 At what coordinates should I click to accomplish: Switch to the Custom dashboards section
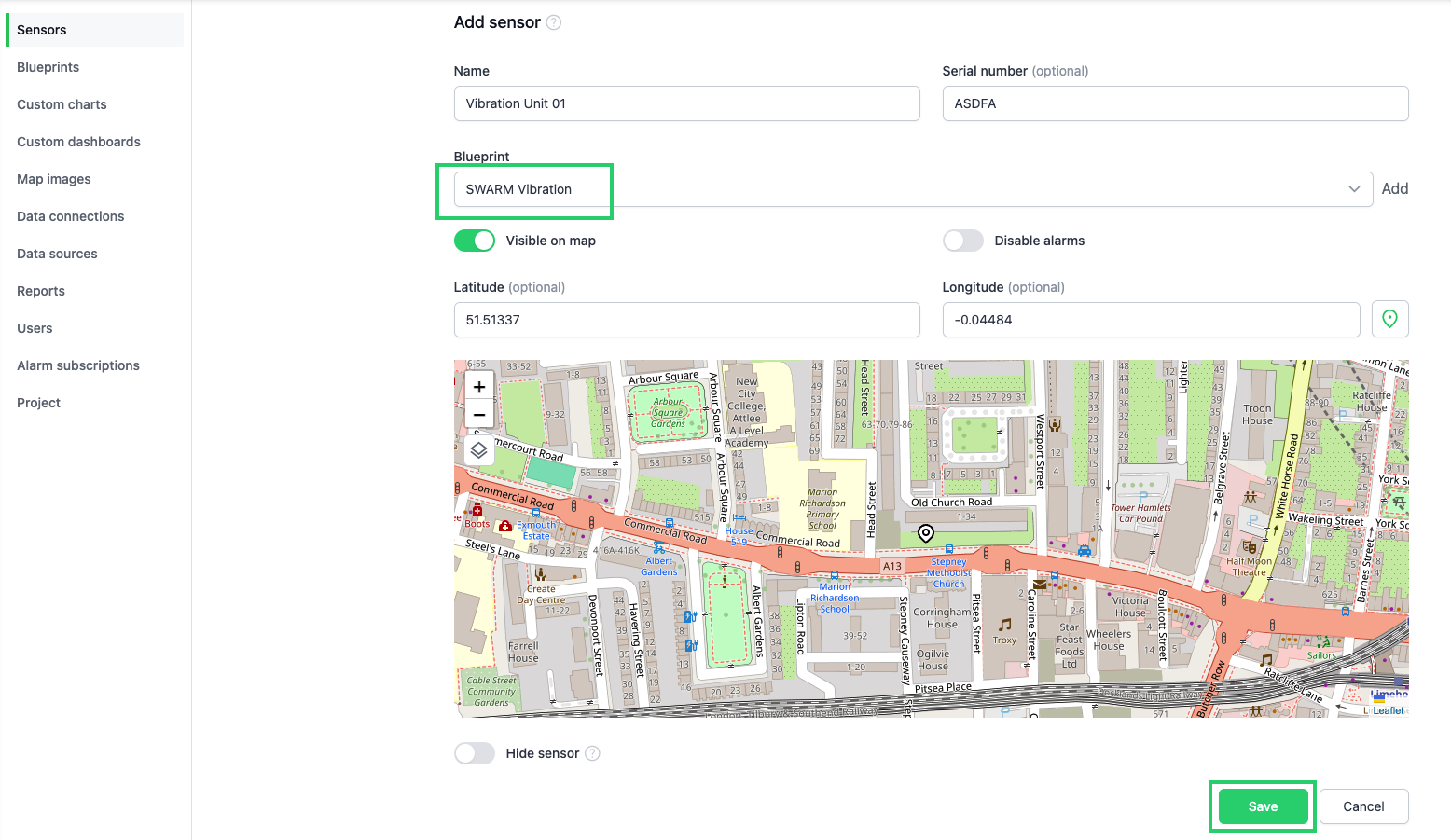(x=78, y=142)
